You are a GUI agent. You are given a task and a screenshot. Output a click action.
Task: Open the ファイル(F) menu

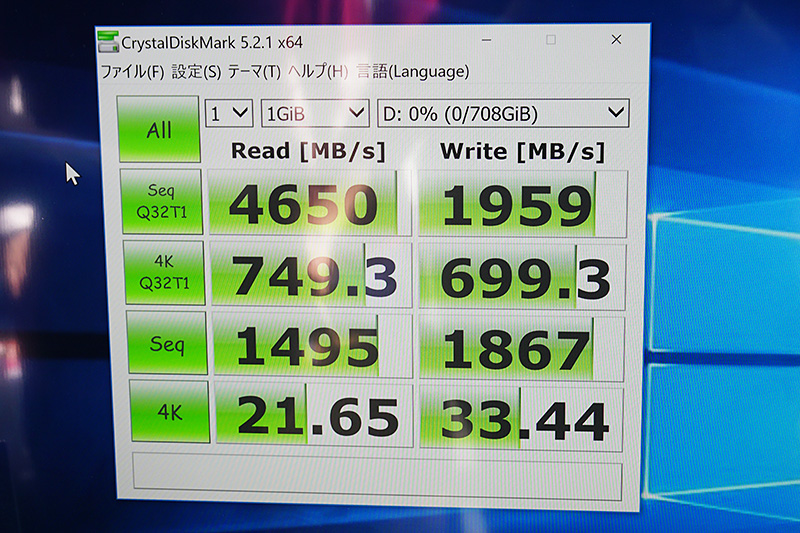click(x=132, y=72)
